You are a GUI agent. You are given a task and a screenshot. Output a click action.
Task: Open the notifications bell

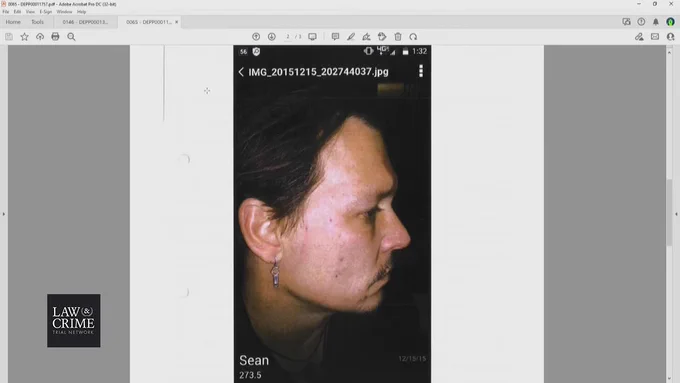(x=656, y=22)
